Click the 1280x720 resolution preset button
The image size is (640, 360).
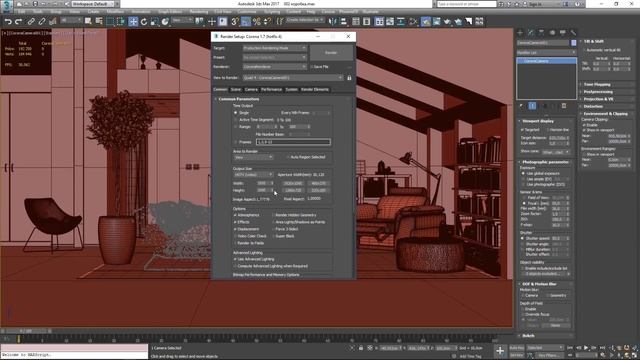click(x=293, y=191)
